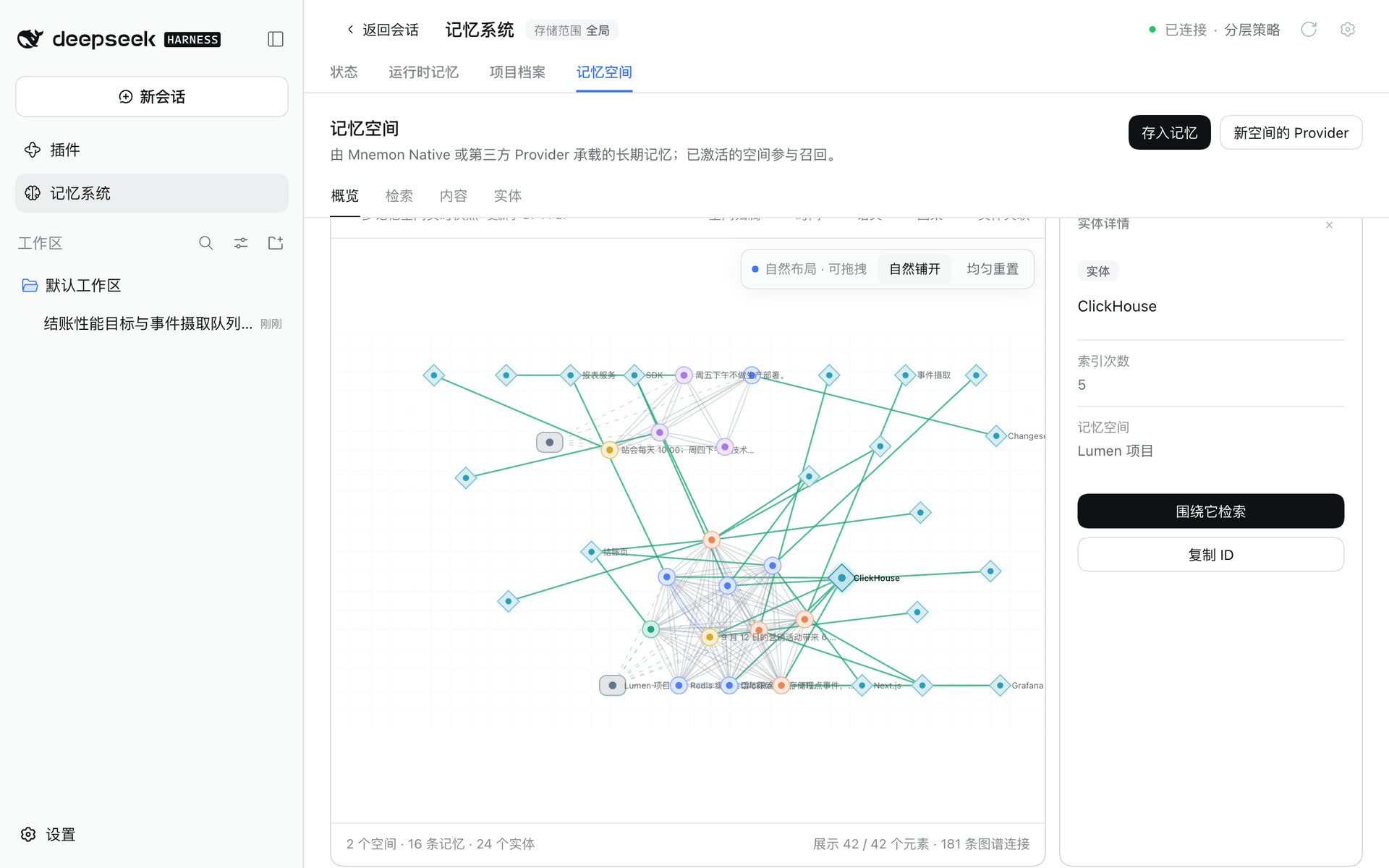Switch to the 项目档案 tab
1389x868 pixels.
point(517,72)
